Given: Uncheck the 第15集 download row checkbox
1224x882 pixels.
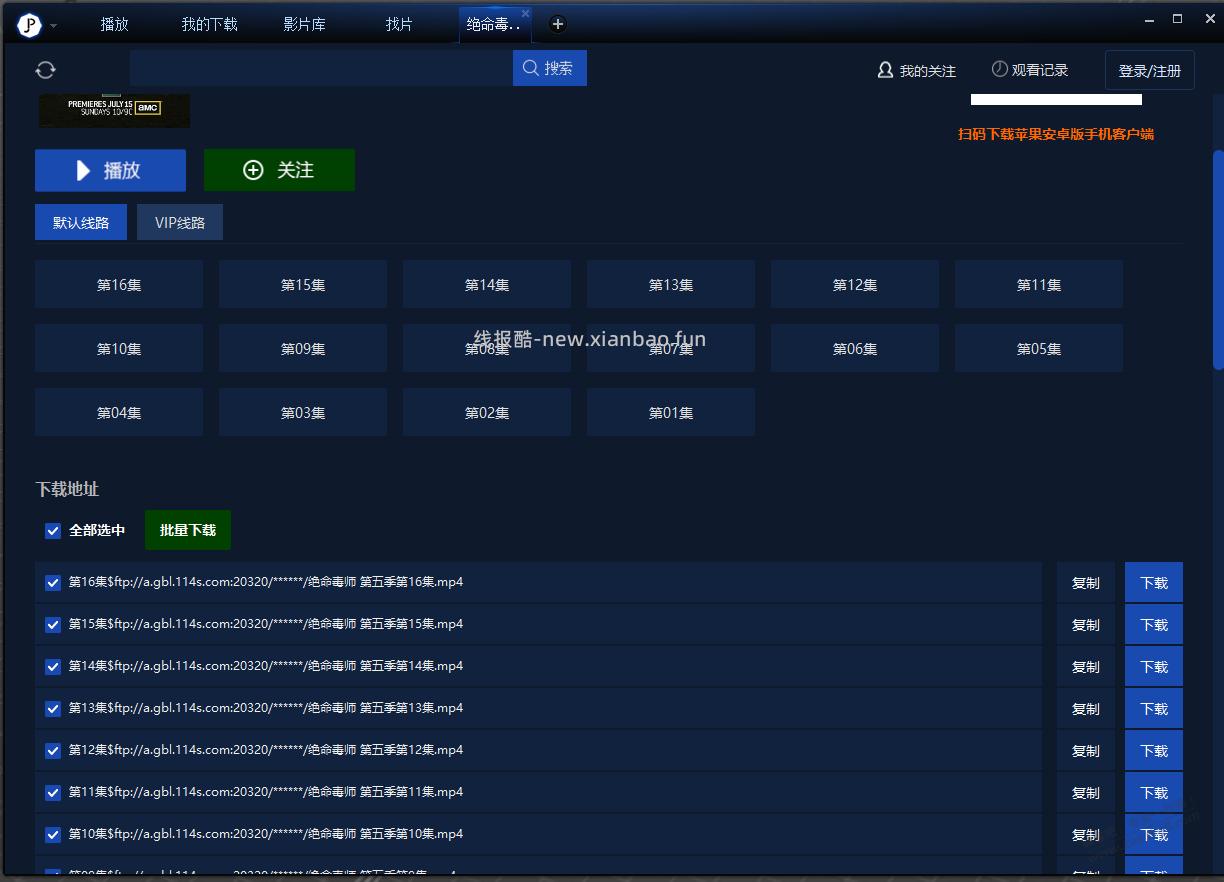Looking at the screenshot, I should [53, 625].
